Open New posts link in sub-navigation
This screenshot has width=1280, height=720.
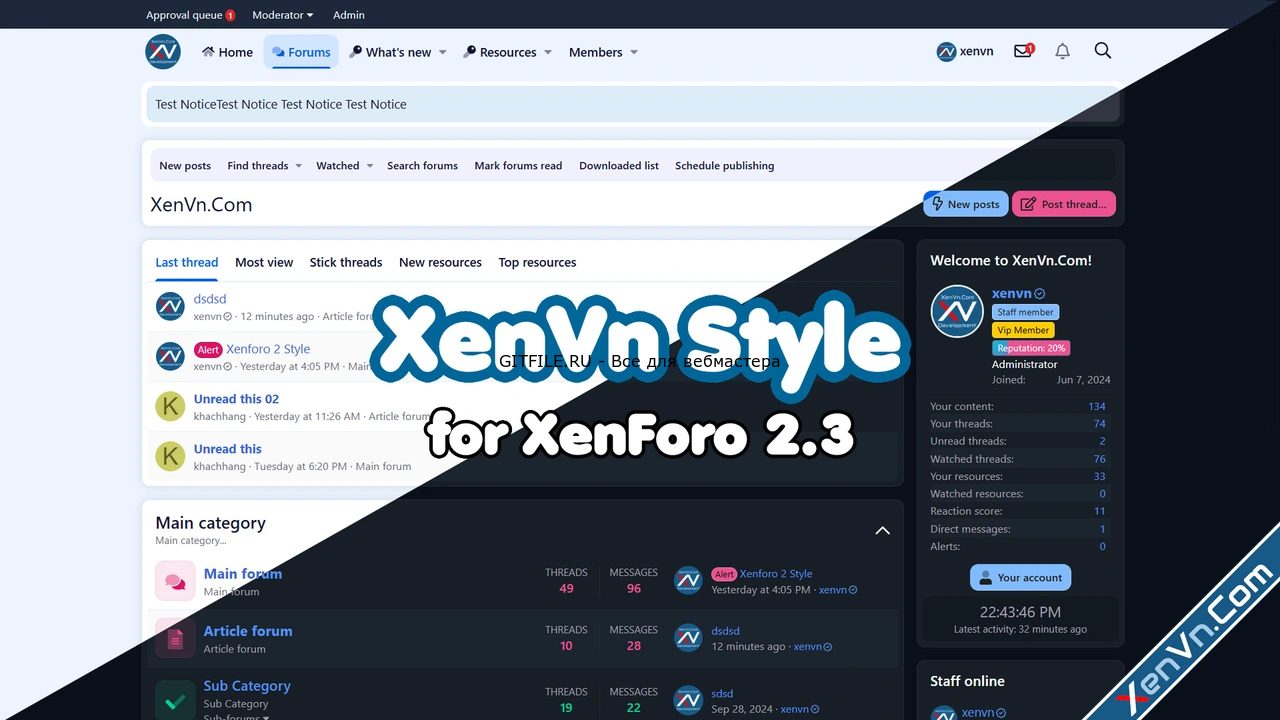[x=185, y=166]
